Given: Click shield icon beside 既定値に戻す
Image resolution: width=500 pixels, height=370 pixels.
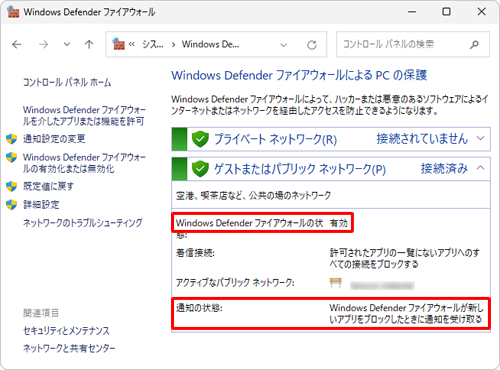Looking at the screenshot, I should [12, 186].
